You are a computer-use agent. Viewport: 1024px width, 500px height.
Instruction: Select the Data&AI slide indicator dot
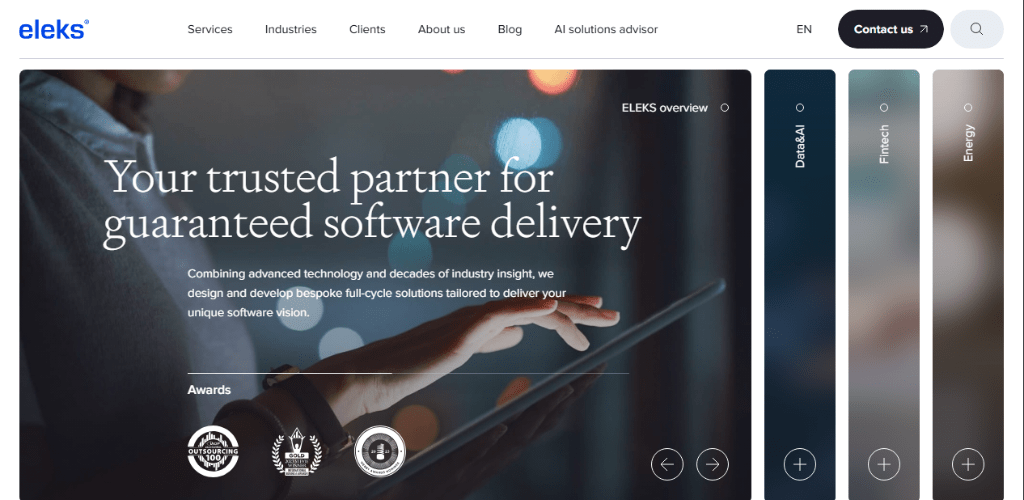coord(800,108)
